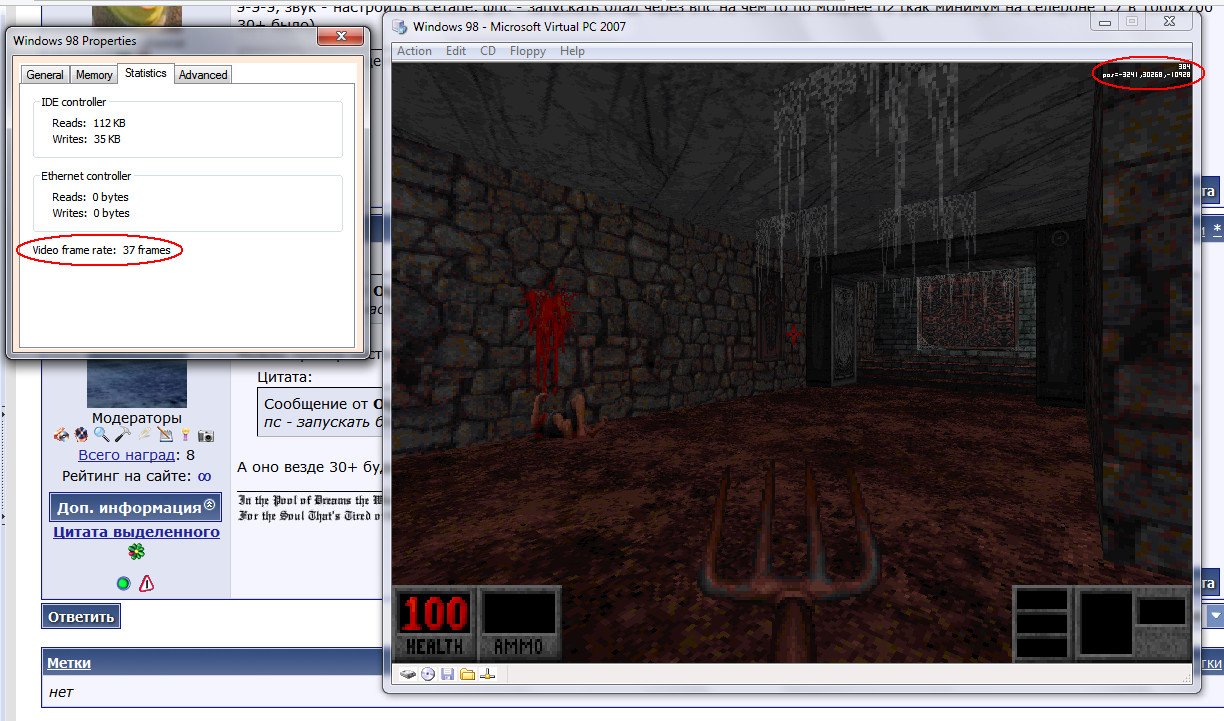Click the magnifying glass award icon
Viewport: 1224px width, 721px height.
(x=101, y=435)
